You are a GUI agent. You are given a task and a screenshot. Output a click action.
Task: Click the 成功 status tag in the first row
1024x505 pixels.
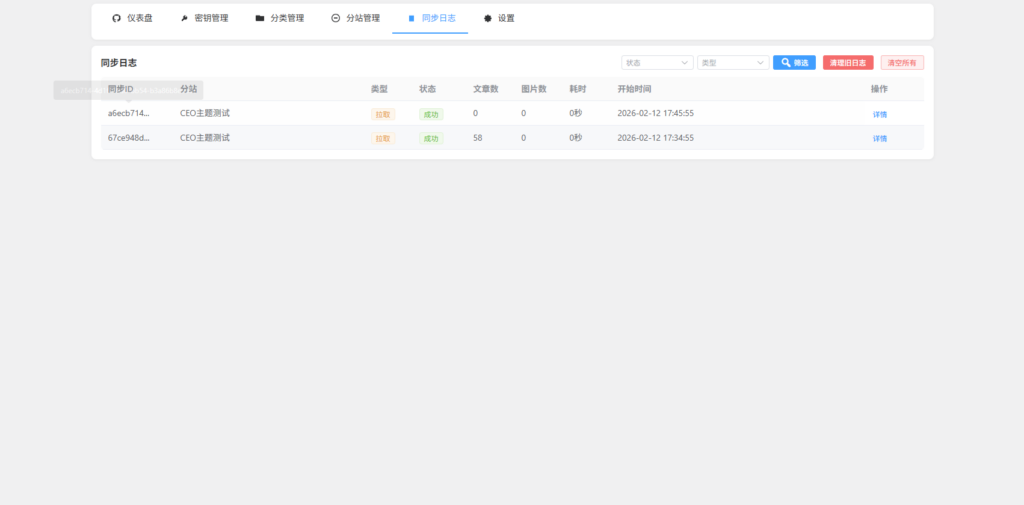[x=431, y=114]
